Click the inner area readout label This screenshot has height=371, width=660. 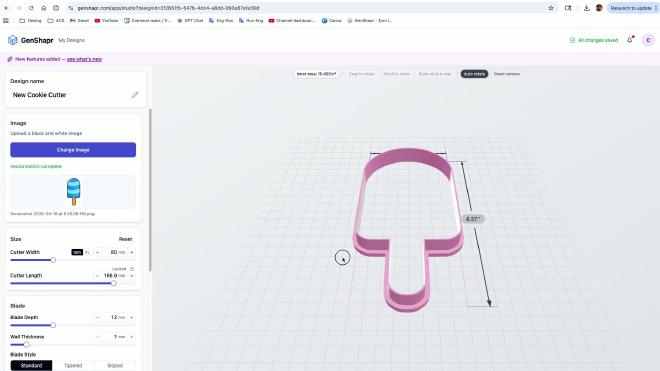point(317,74)
